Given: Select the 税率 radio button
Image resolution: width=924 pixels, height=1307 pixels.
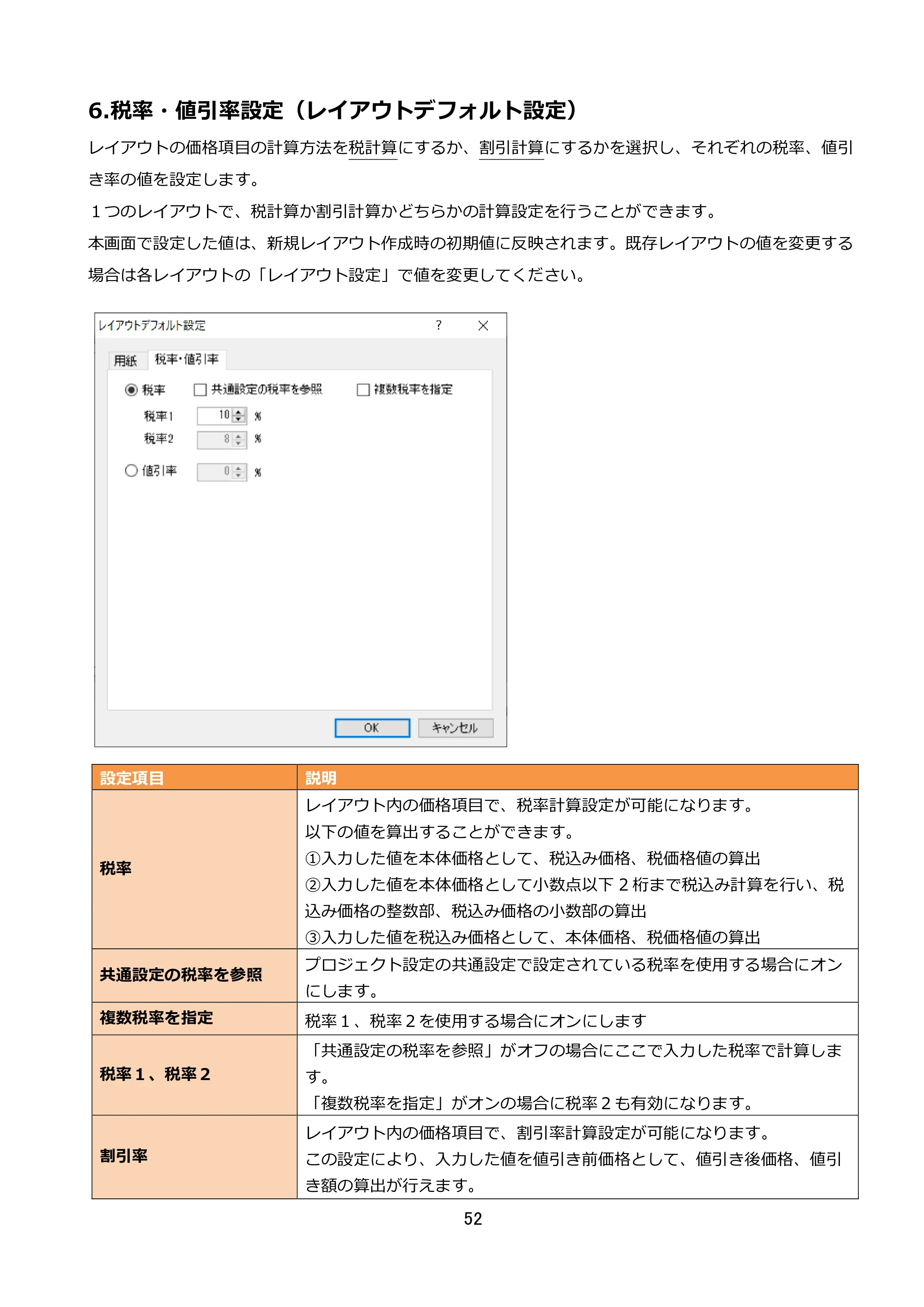Looking at the screenshot, I should (x=131, y=390).
